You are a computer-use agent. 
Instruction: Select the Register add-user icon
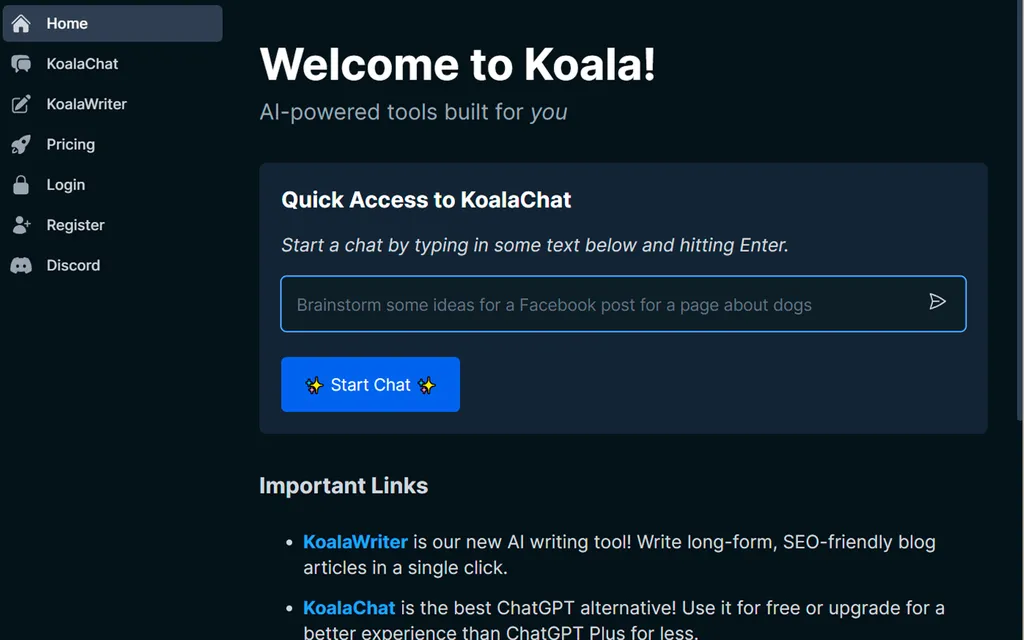point(21,224)
